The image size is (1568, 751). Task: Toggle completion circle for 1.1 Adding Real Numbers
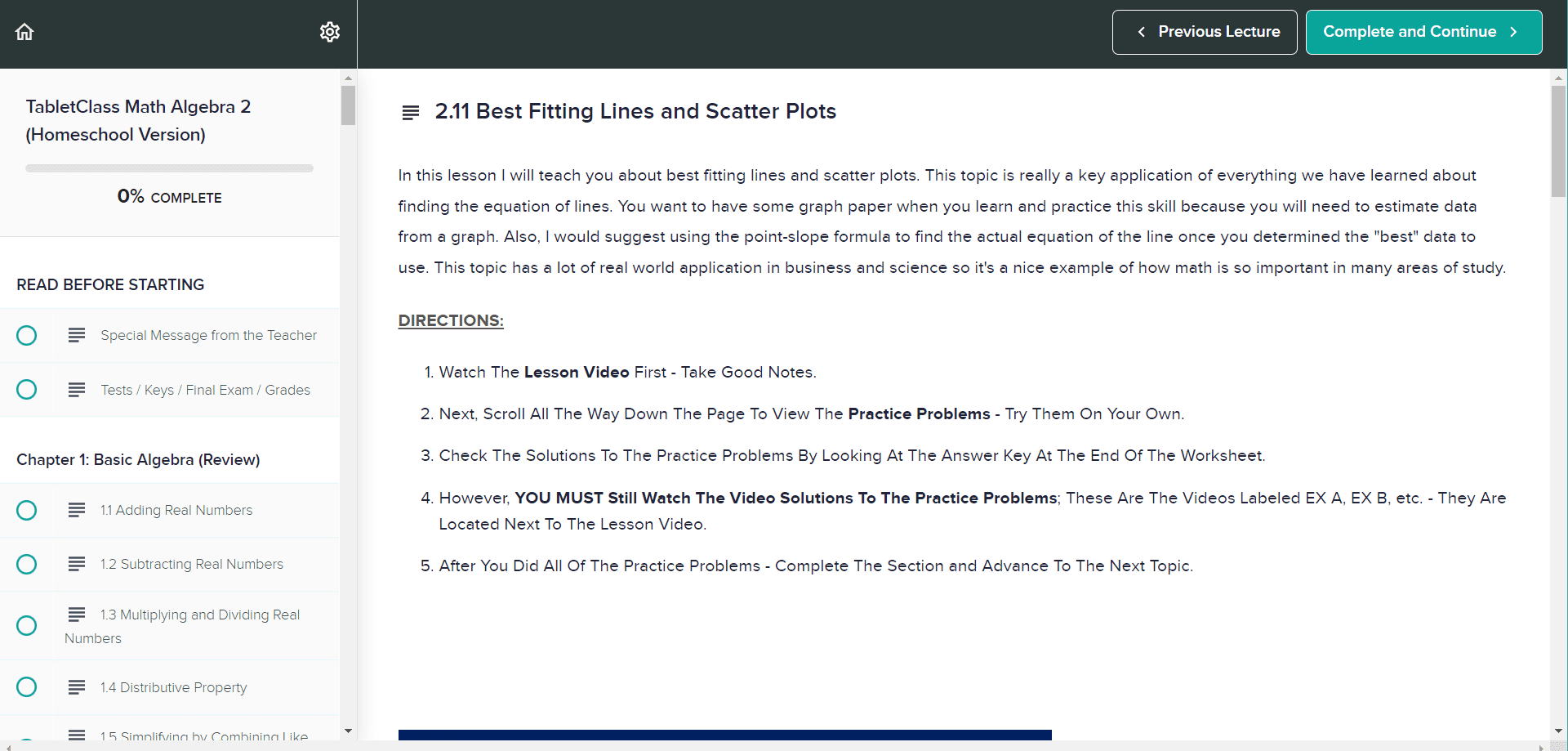pyautogui.click(x=27, y=511)
